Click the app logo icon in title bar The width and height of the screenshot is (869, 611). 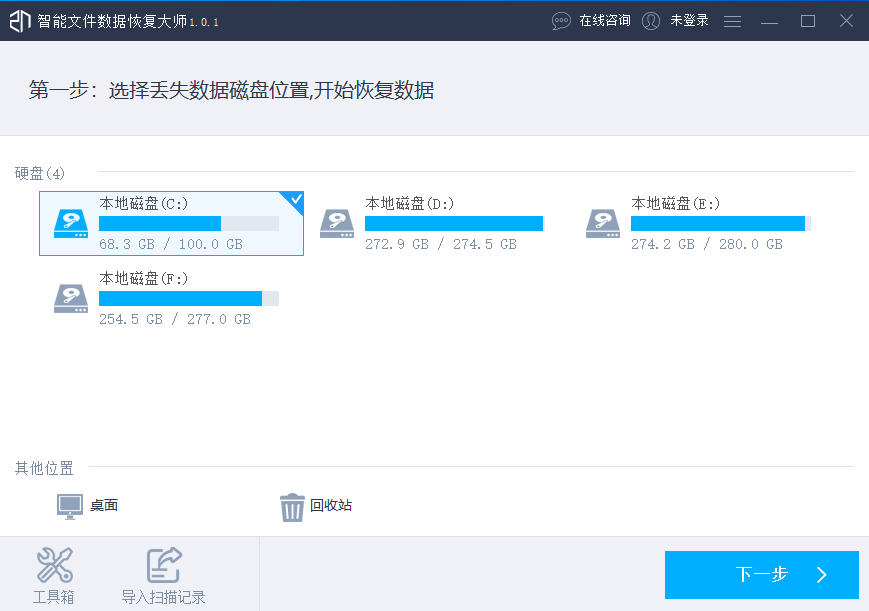[20, 21]
